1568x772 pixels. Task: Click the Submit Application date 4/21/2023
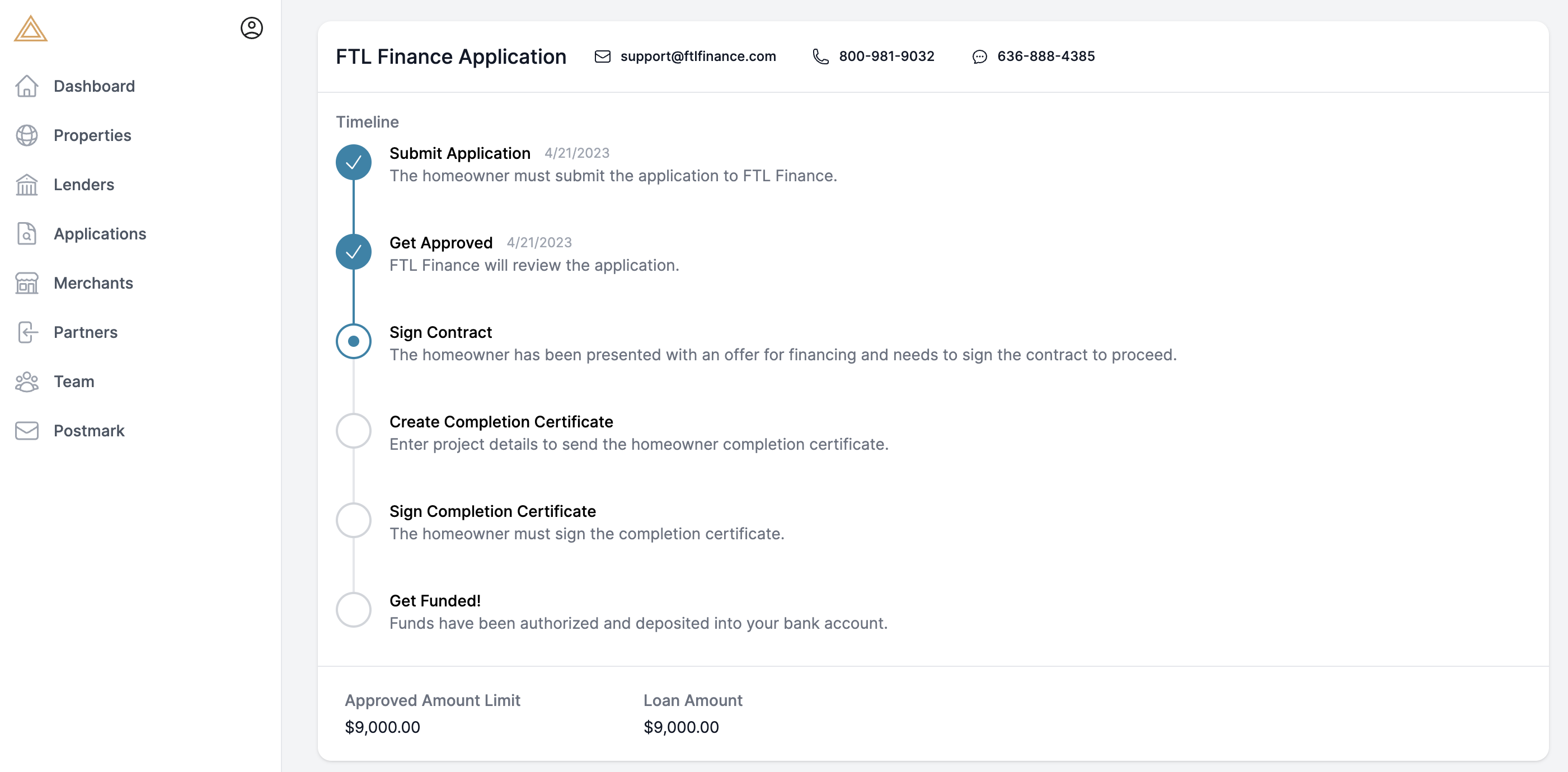[x=577, y=153]
